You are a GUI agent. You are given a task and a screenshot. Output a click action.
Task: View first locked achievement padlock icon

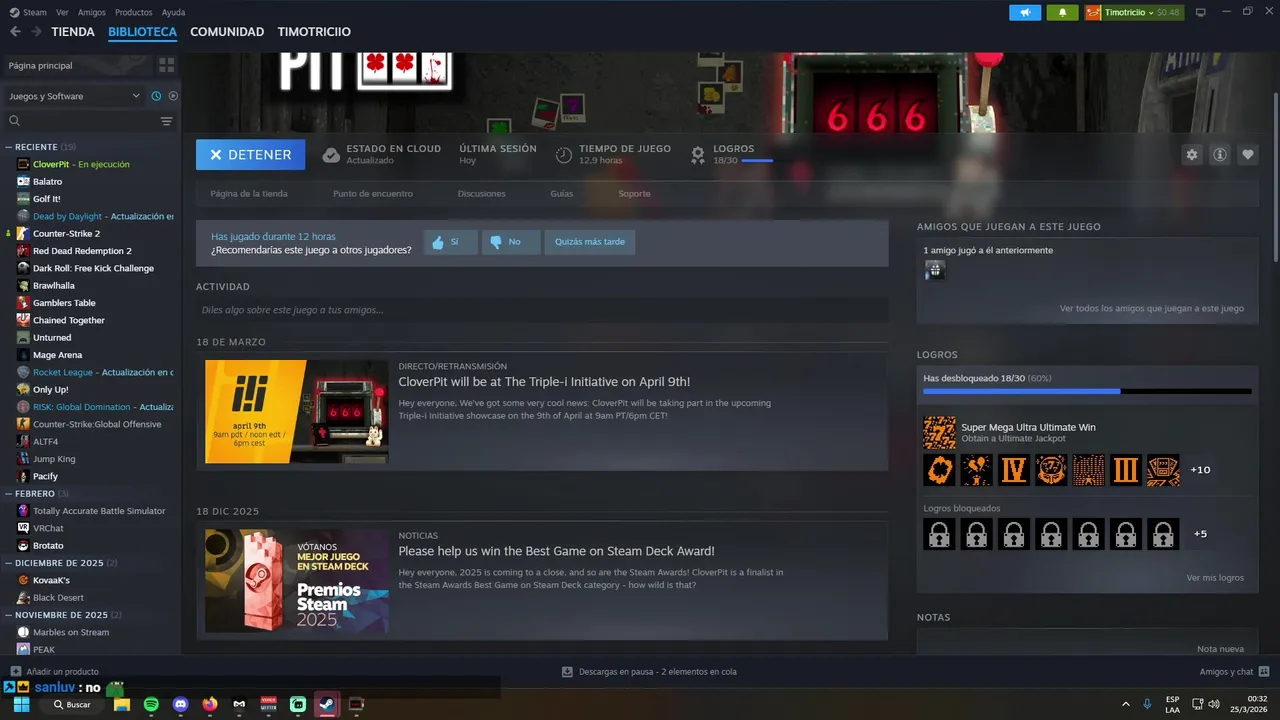pos(939,534)
